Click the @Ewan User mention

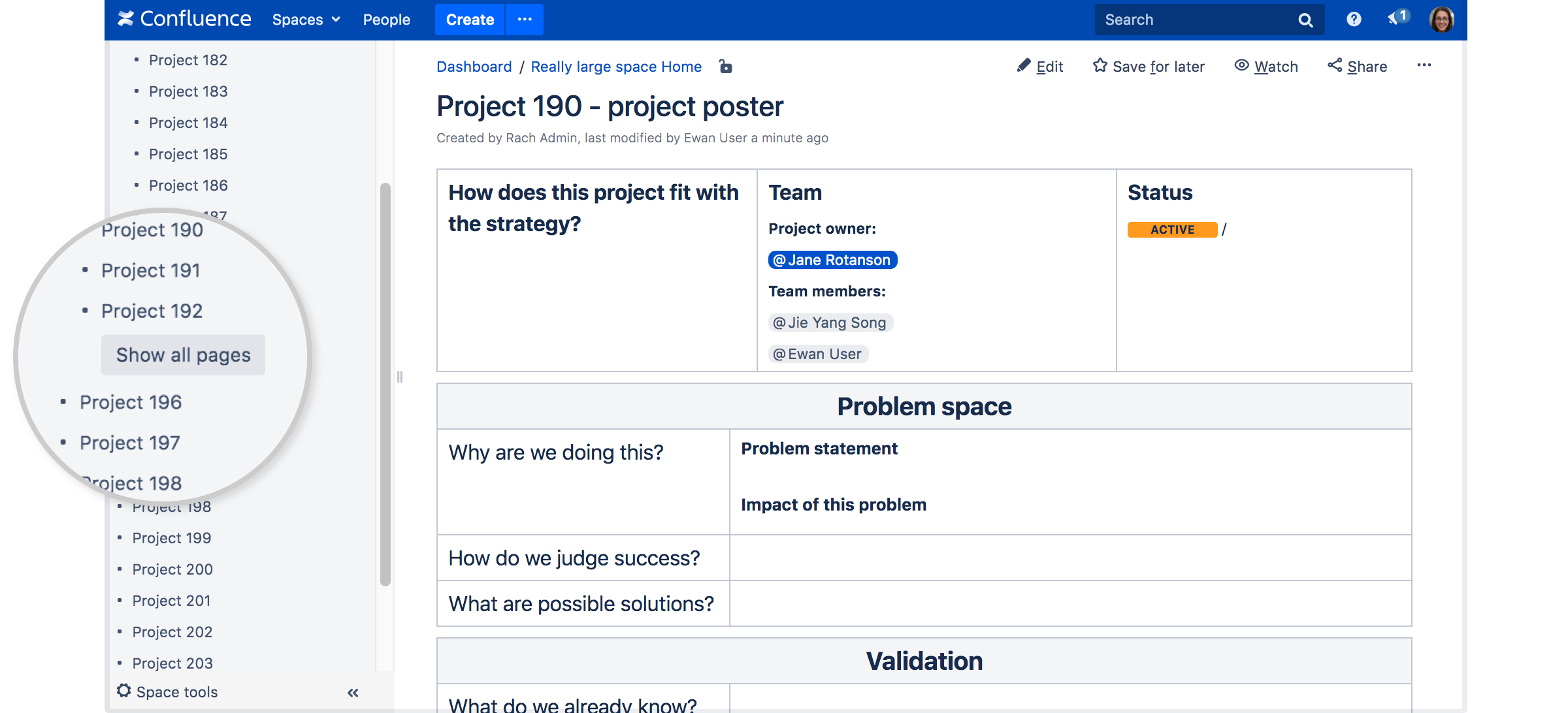[x=818, y=354]
